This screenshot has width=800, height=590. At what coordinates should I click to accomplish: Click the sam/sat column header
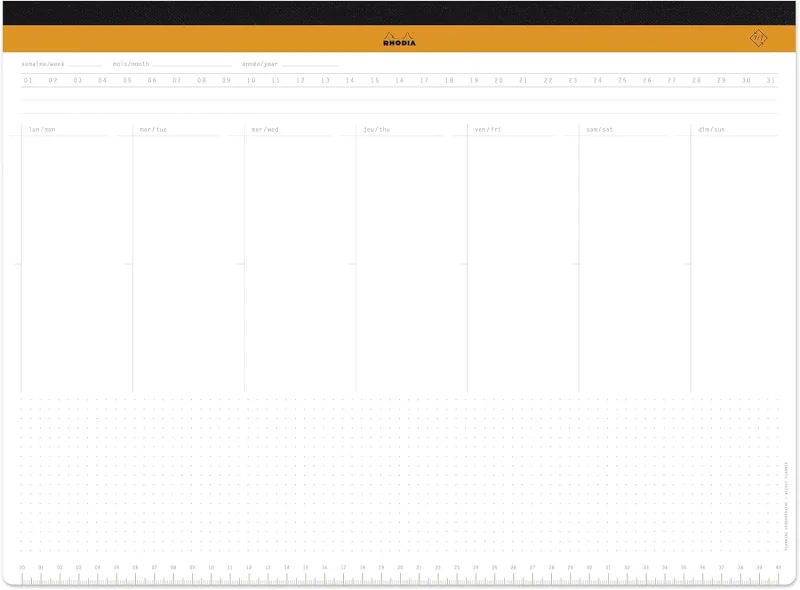click(600, 129)
